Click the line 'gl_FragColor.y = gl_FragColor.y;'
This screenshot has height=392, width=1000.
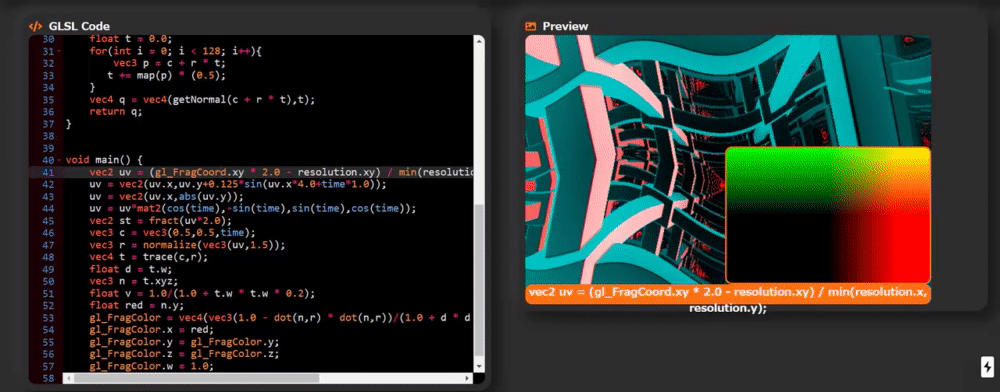coord(184,342)
